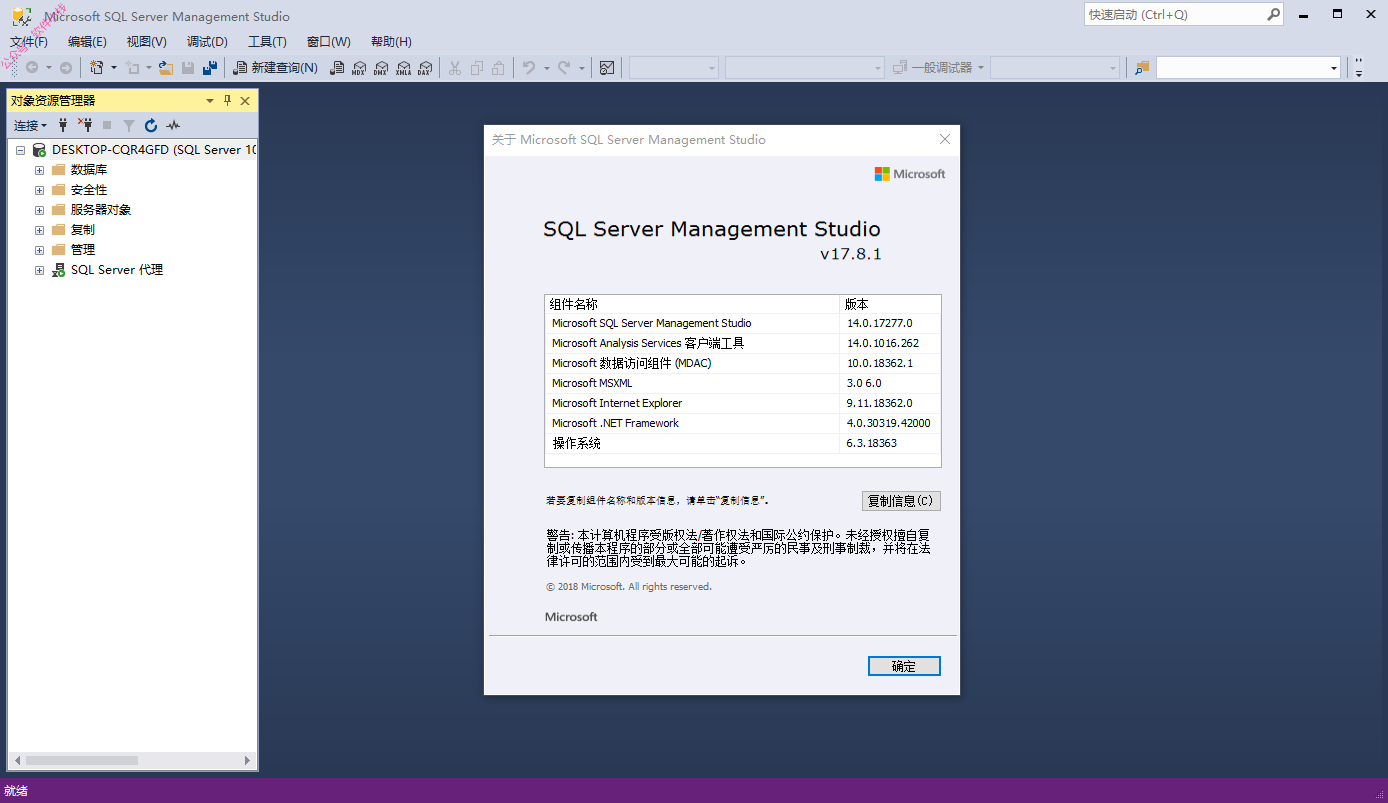Click the Navigate Forward toolbar icon

point(66,68)
